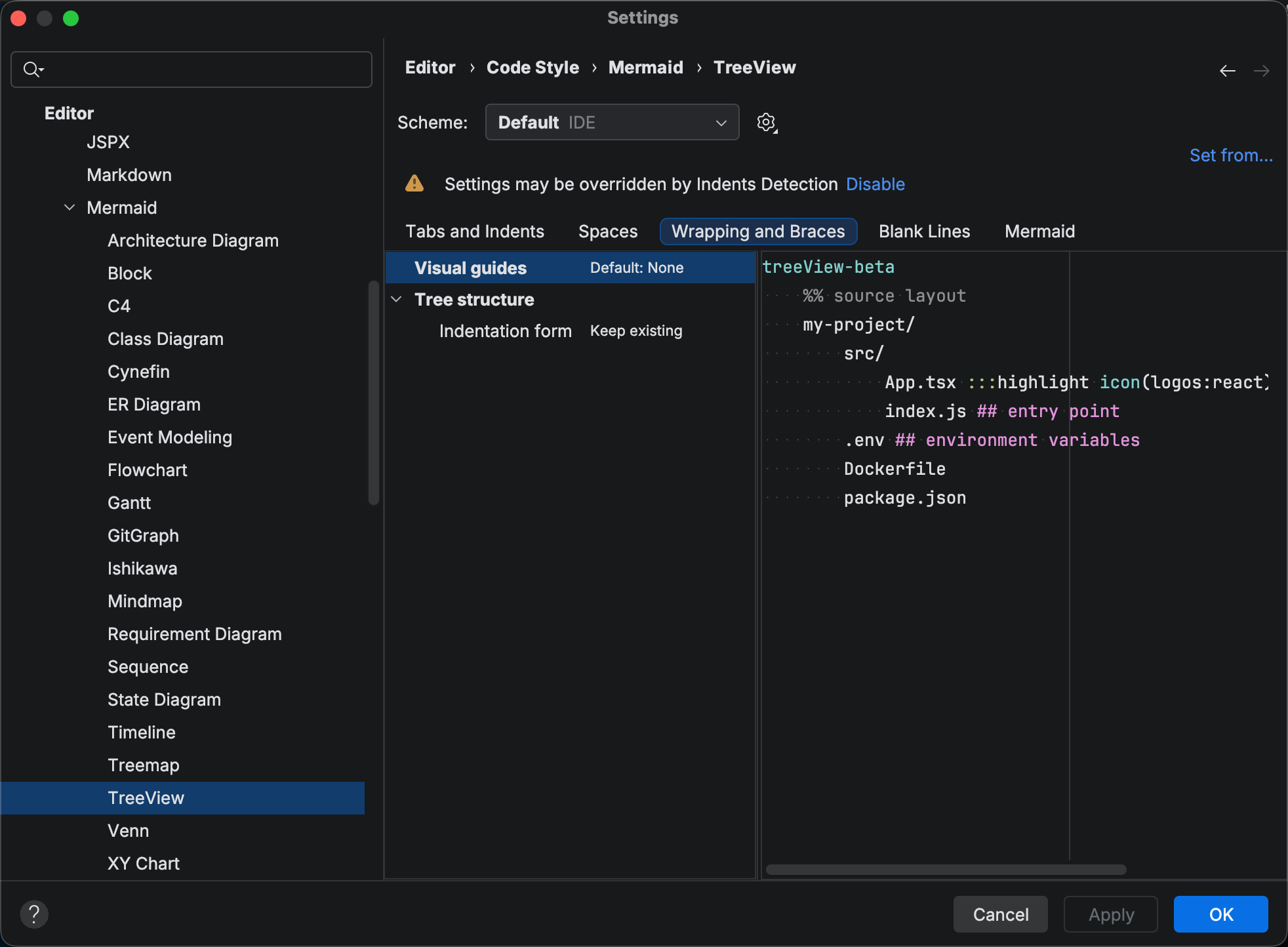Switch to Tabs and Indents tab
The image size is (1288, 947).
coord(475,232)
